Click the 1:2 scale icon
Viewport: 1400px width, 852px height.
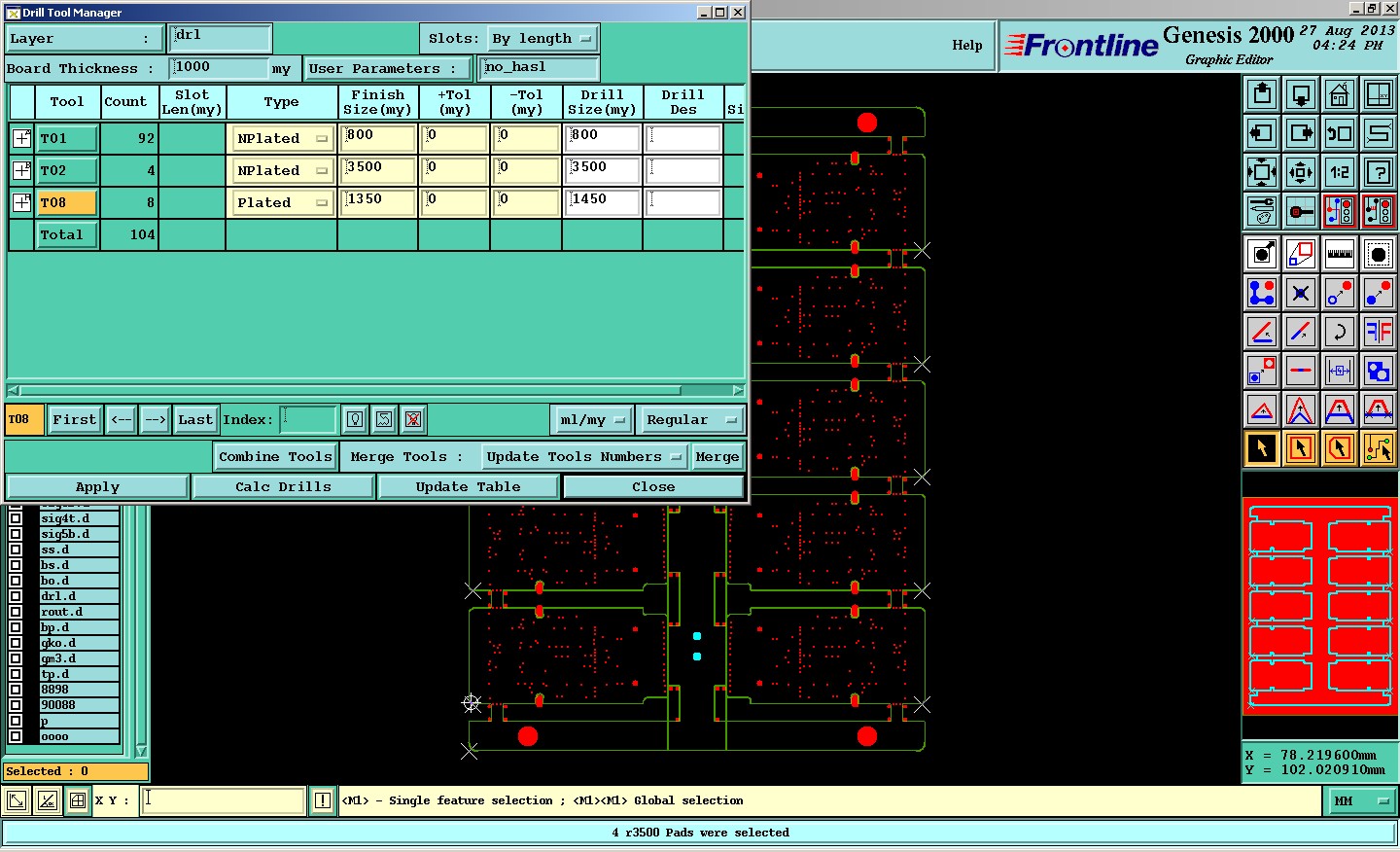click(1340, 172)
